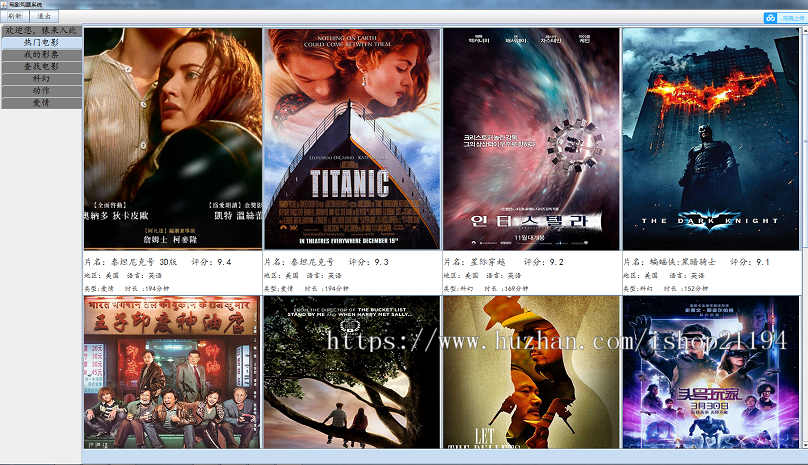Click the title text 蝙蝠侠:黑暗骑士

tap(683, 262)
